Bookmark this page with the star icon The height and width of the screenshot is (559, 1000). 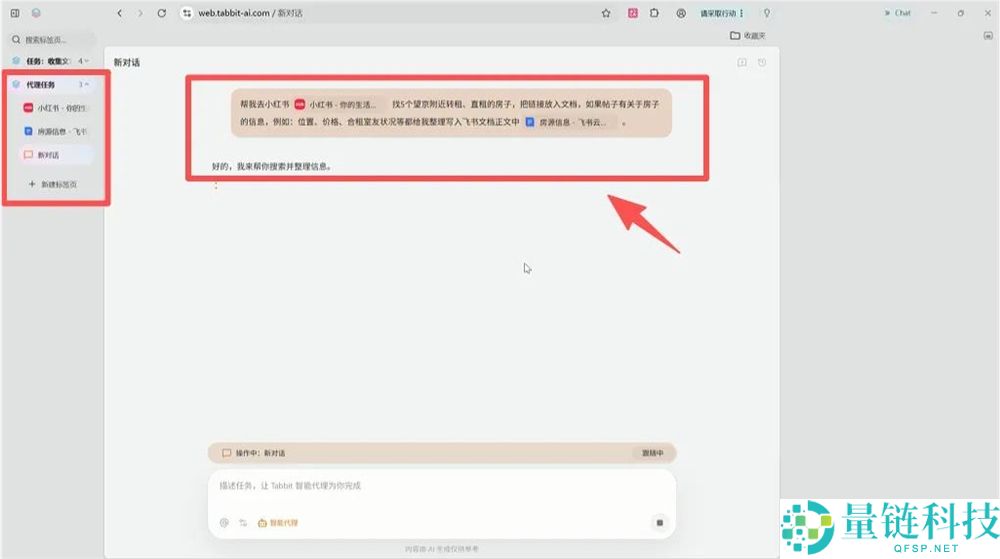[606, 13]
